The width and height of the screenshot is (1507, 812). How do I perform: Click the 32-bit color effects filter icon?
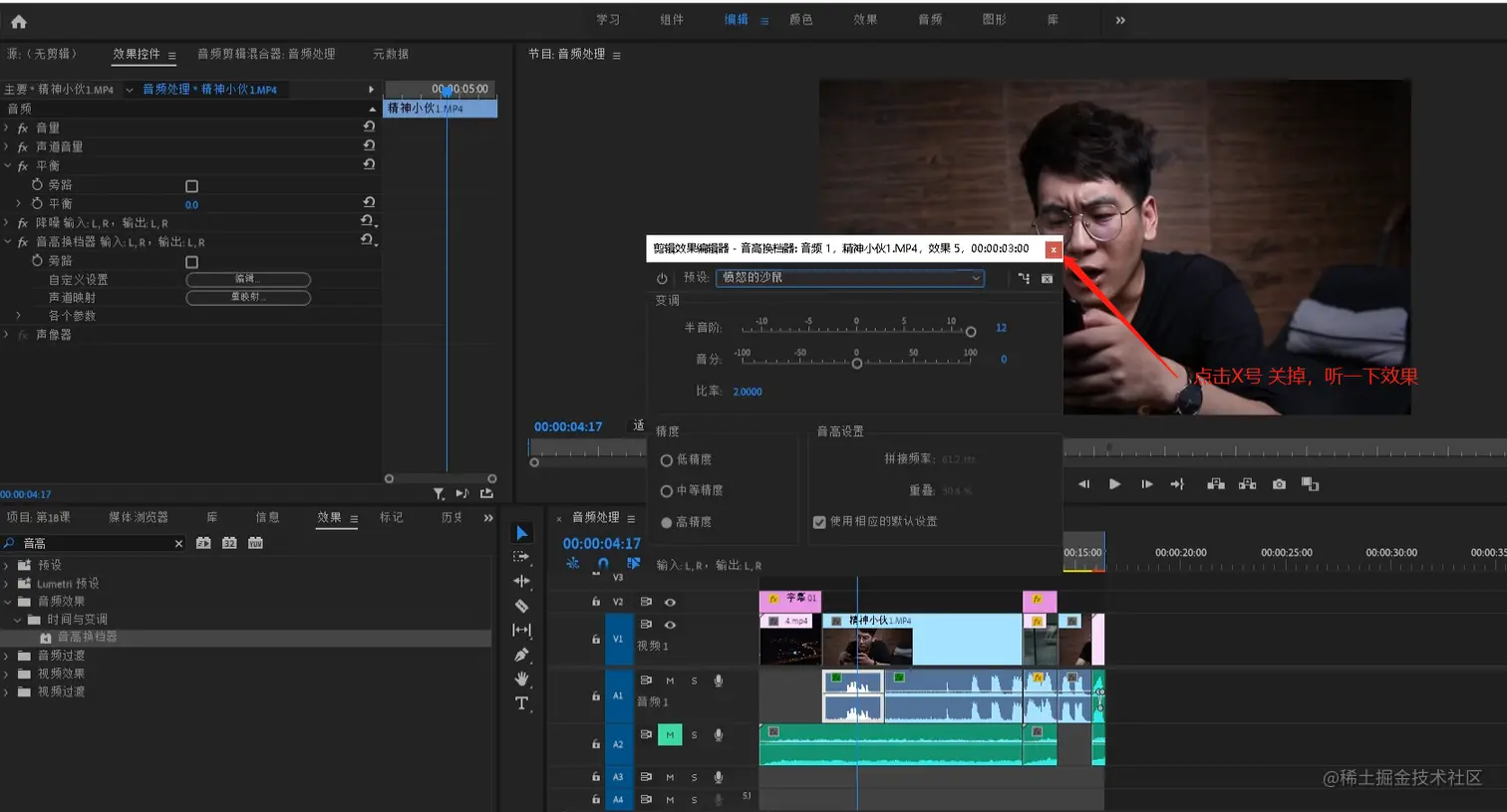[x=229, y=543]
